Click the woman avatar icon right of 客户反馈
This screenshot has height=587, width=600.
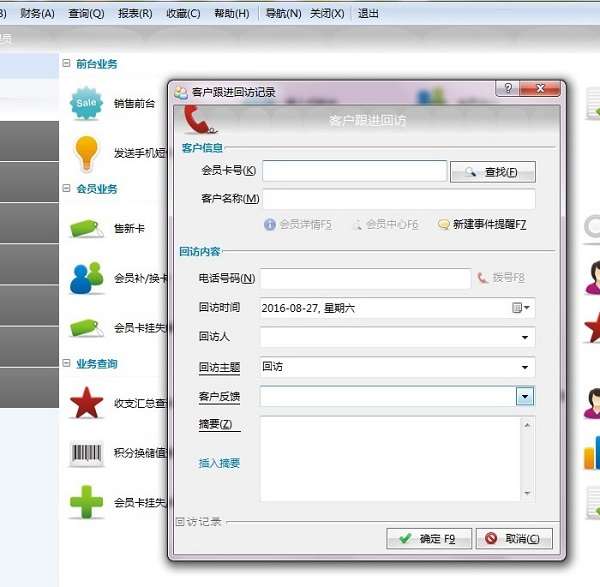(x=592, y=403)
